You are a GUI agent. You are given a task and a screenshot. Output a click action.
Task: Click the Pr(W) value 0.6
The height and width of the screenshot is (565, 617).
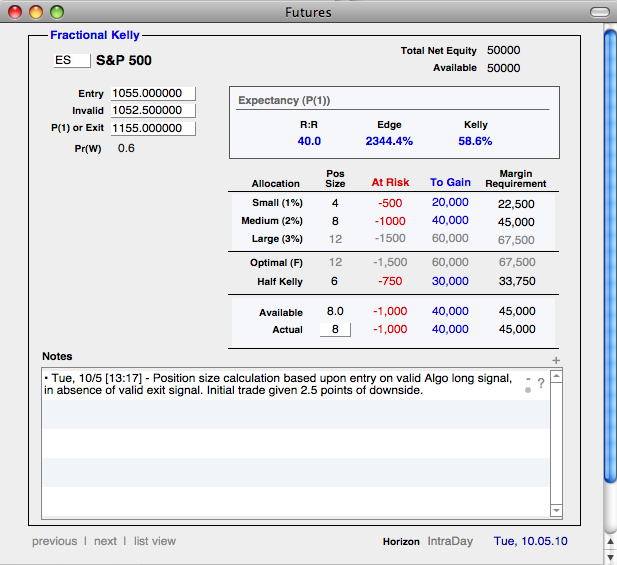[x=126, y=148]
